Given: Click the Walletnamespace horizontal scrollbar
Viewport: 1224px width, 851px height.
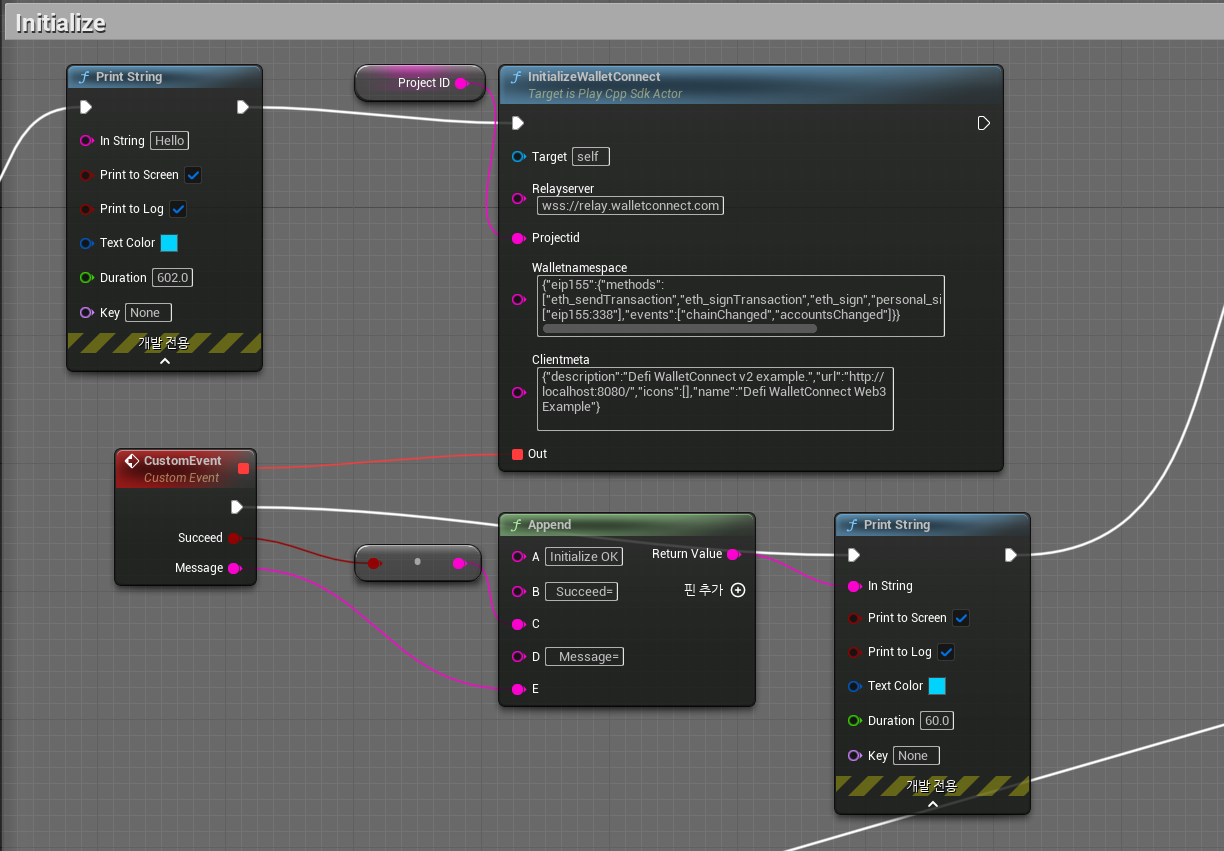Looking at the screenshot, I should point(680,328).
